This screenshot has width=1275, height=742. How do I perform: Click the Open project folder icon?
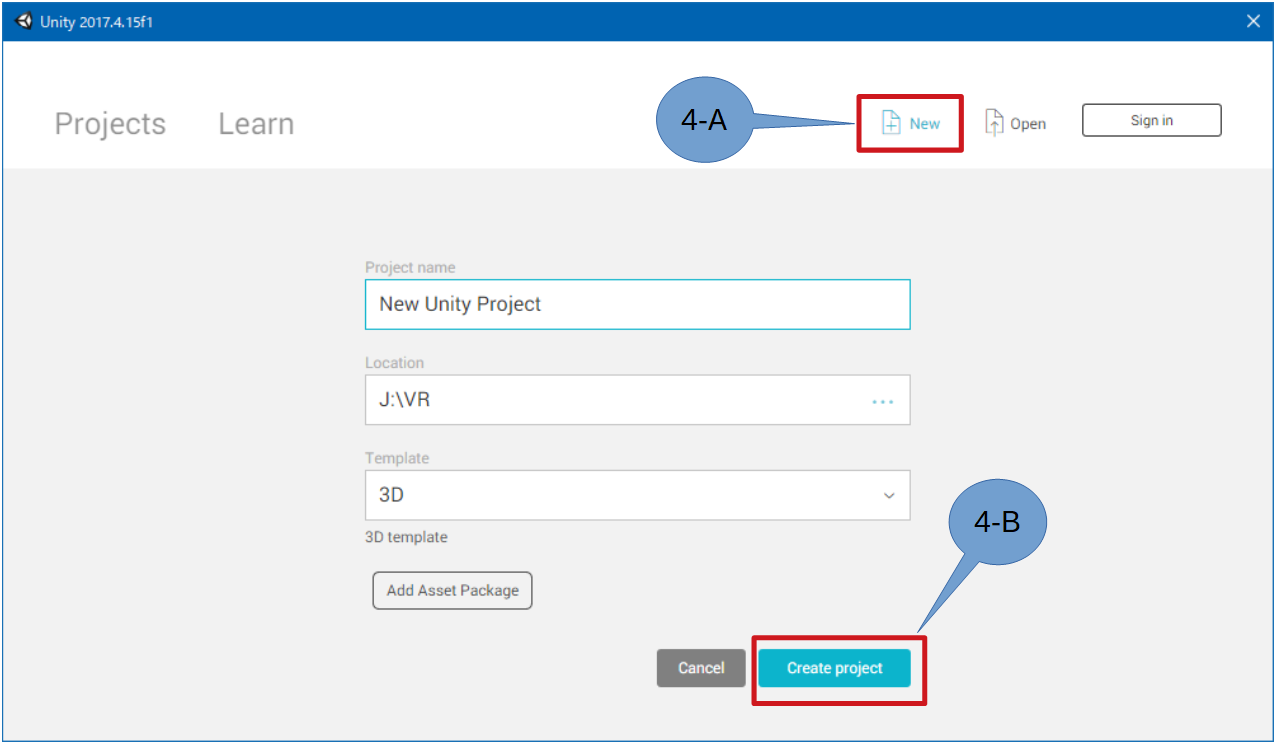[994, 123]
